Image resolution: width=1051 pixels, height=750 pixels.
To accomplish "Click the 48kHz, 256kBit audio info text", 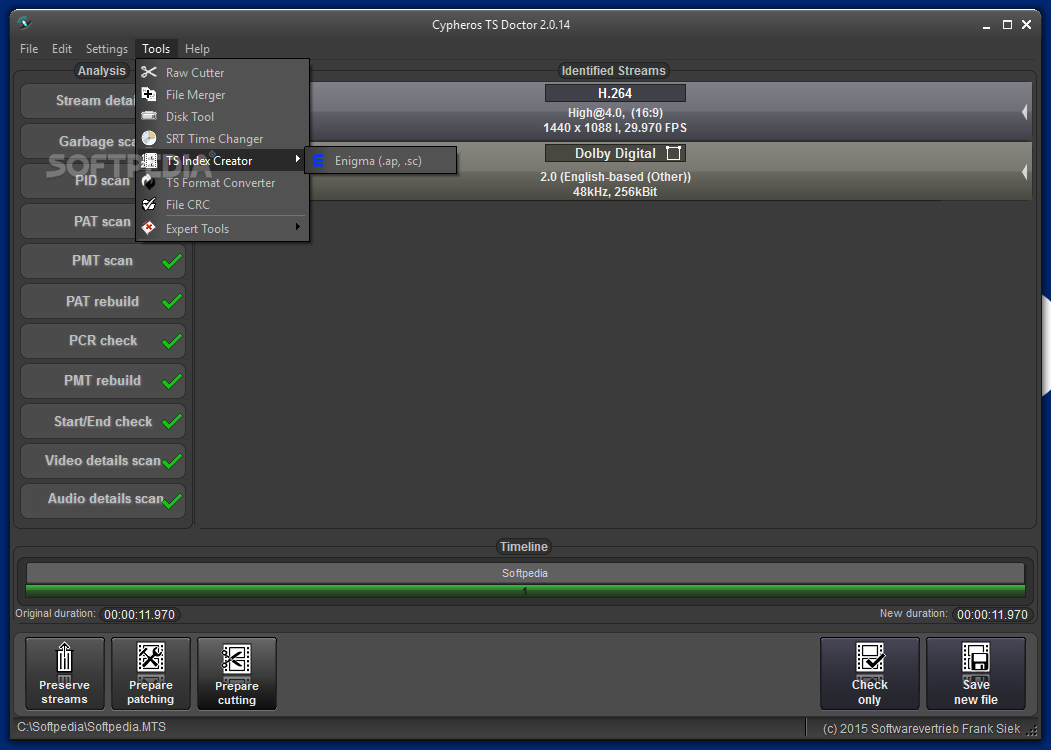I will 615,192.
